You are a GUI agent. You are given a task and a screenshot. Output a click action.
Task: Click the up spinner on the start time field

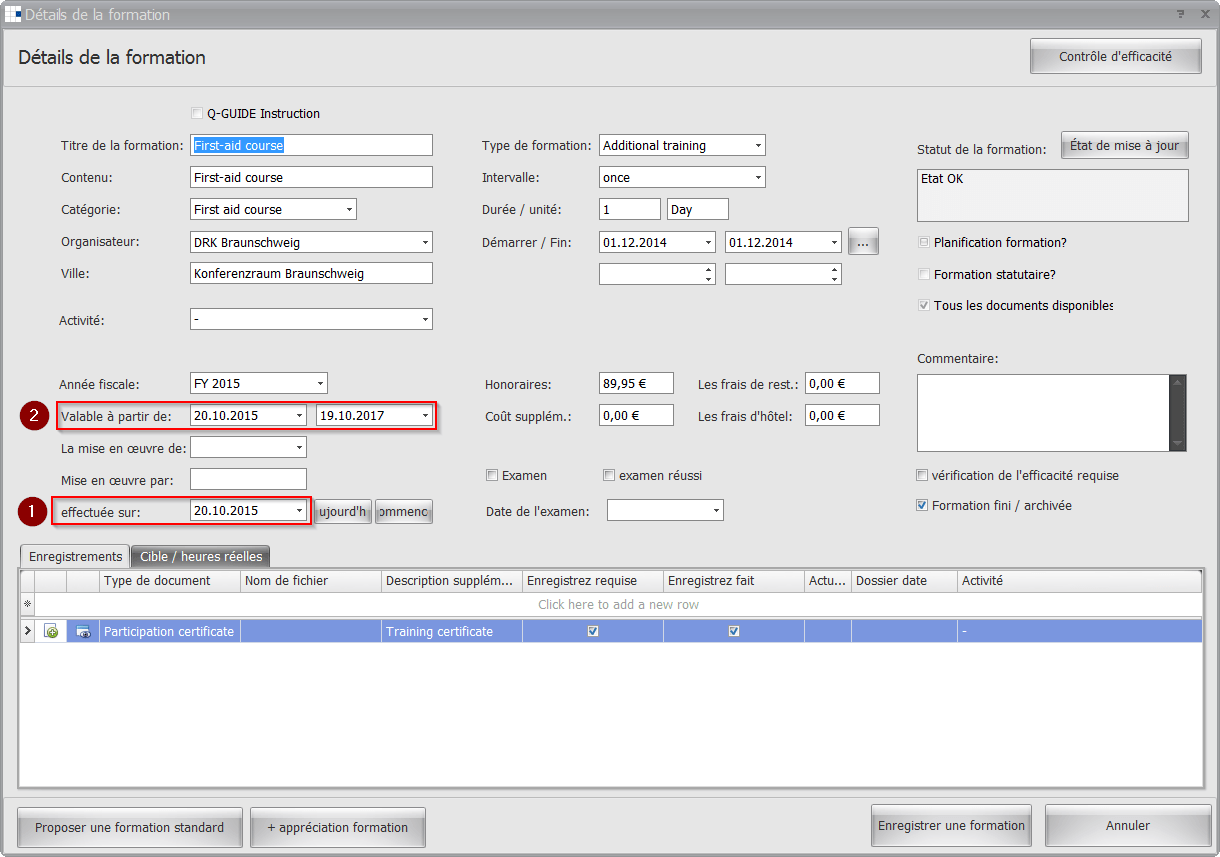click(709, 269)
